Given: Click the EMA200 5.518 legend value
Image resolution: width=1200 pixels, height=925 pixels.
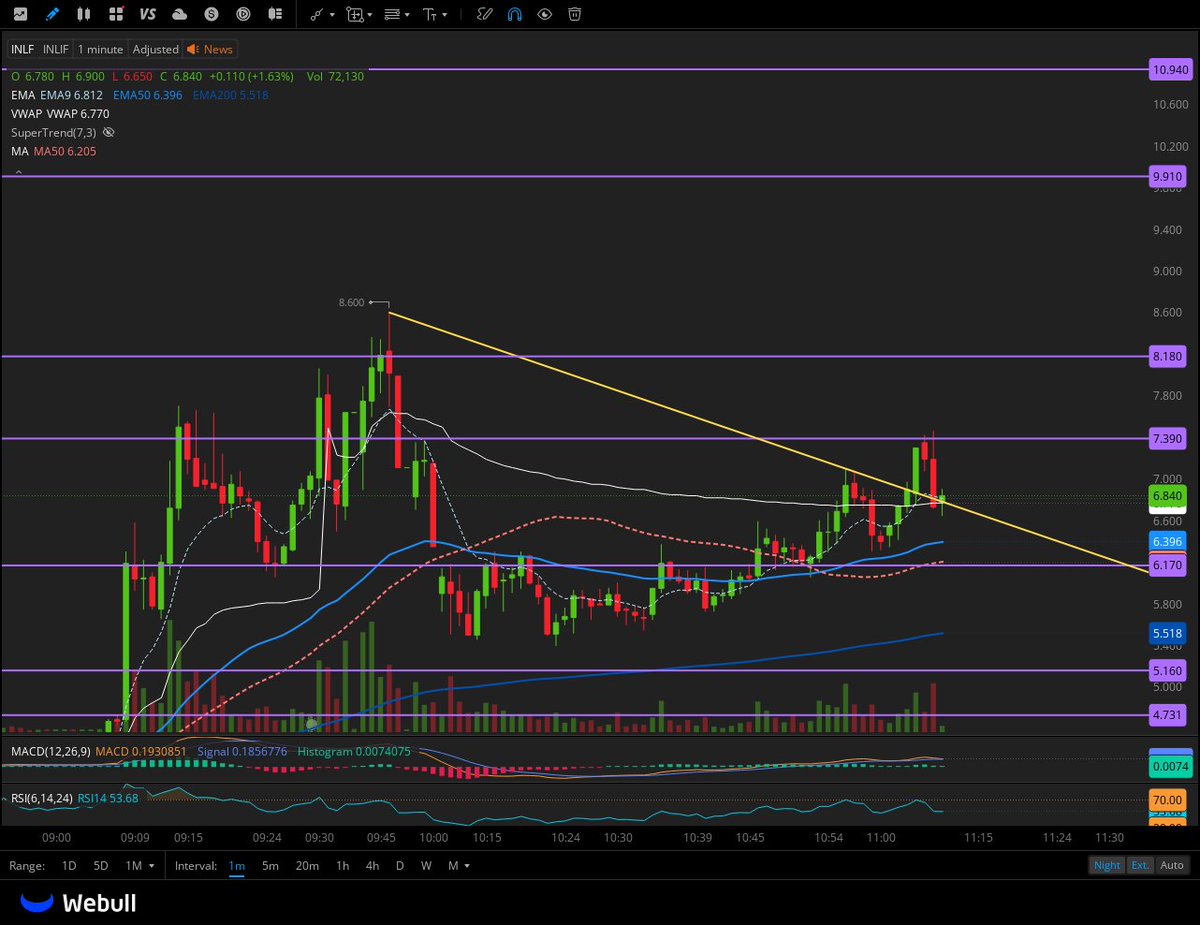Looking at the screenshot, I should click(231, 95).
